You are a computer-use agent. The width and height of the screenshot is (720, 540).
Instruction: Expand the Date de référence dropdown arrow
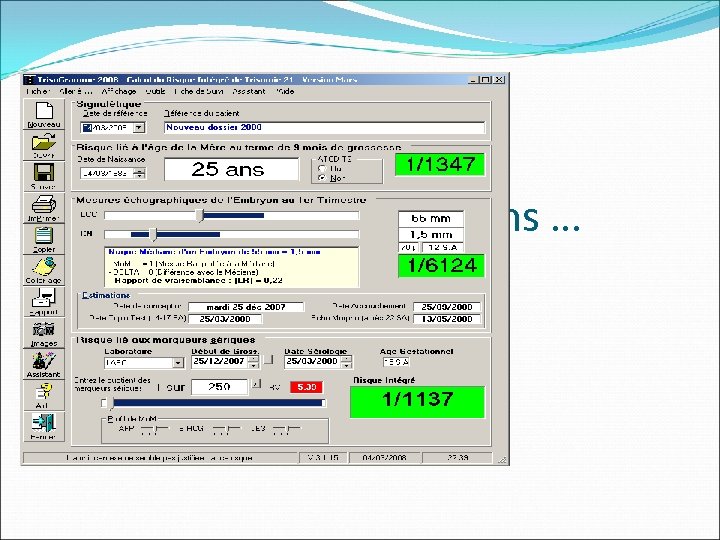coord(139,128)
